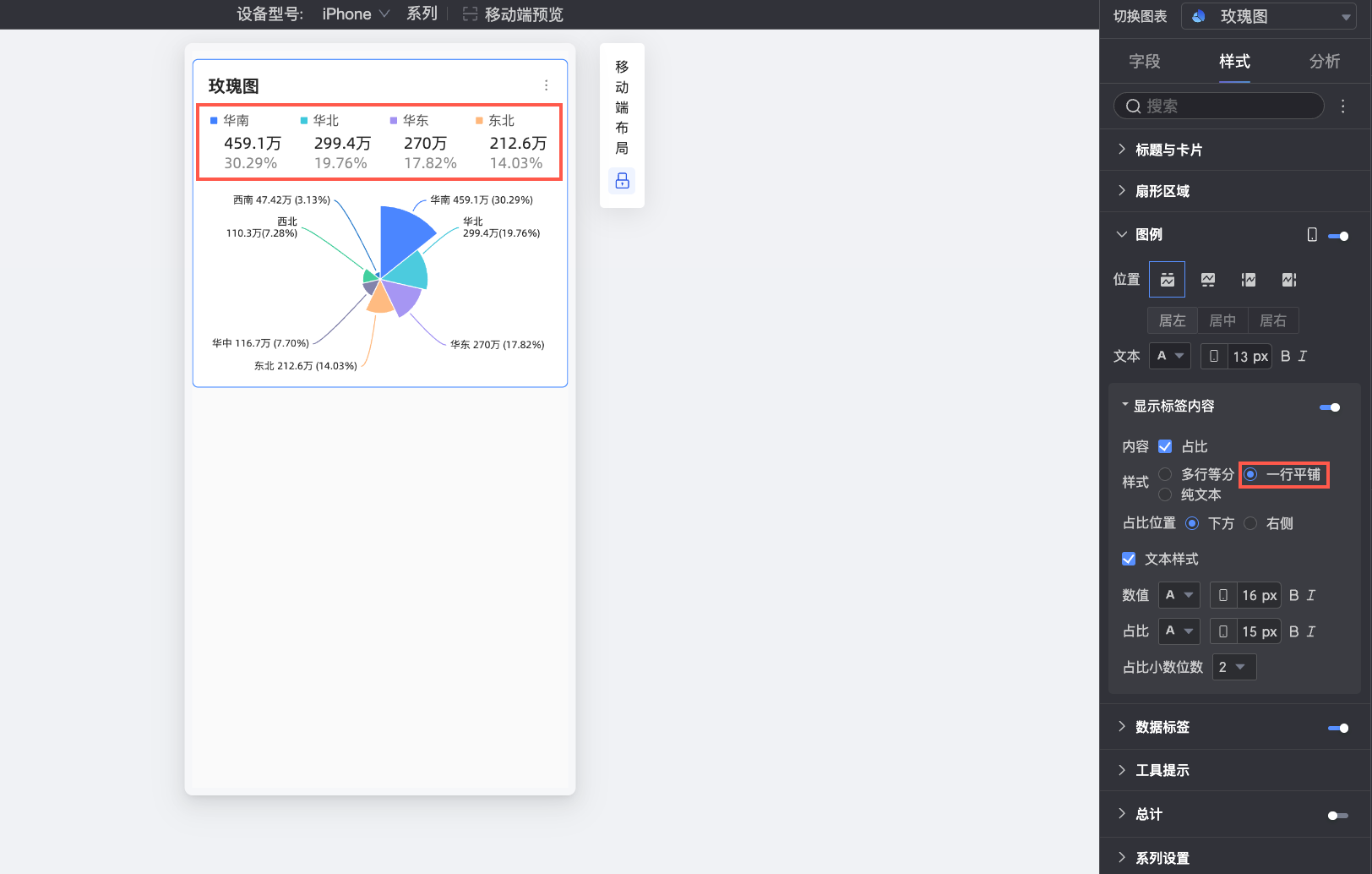Switch to the 字段 tab

click(1145, 61)
